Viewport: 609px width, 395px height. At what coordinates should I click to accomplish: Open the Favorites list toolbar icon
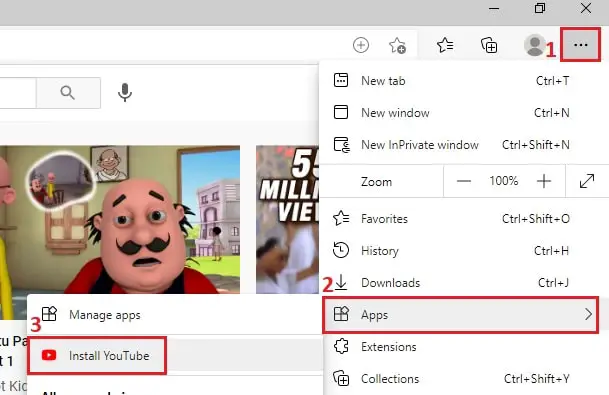pos(445,45)
